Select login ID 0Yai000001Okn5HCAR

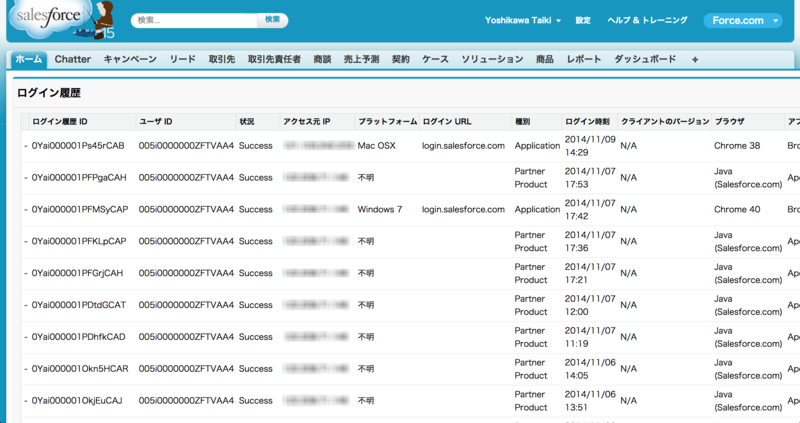[x=80, y=368]
